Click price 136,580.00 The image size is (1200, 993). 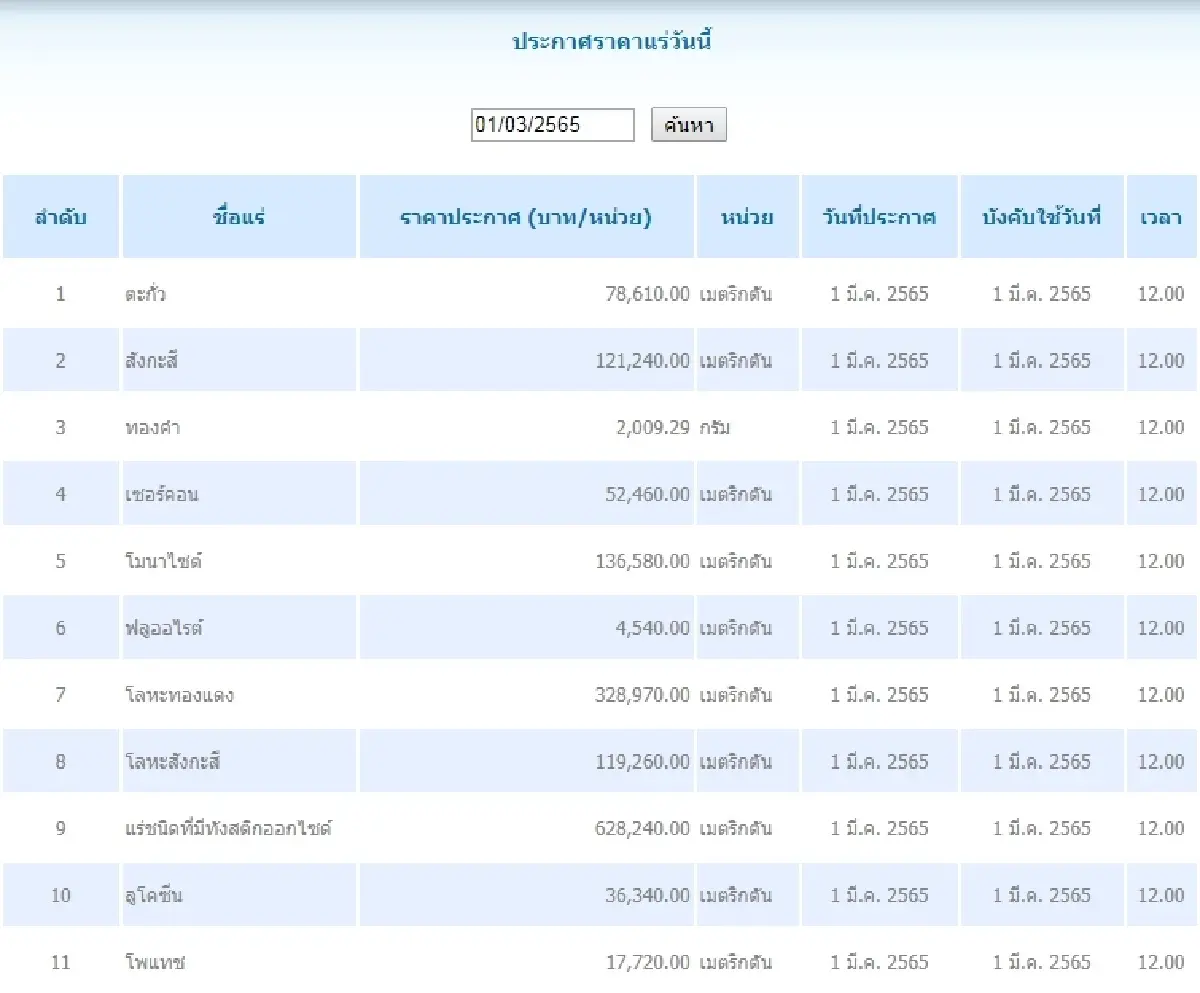(x=642, y=561)
